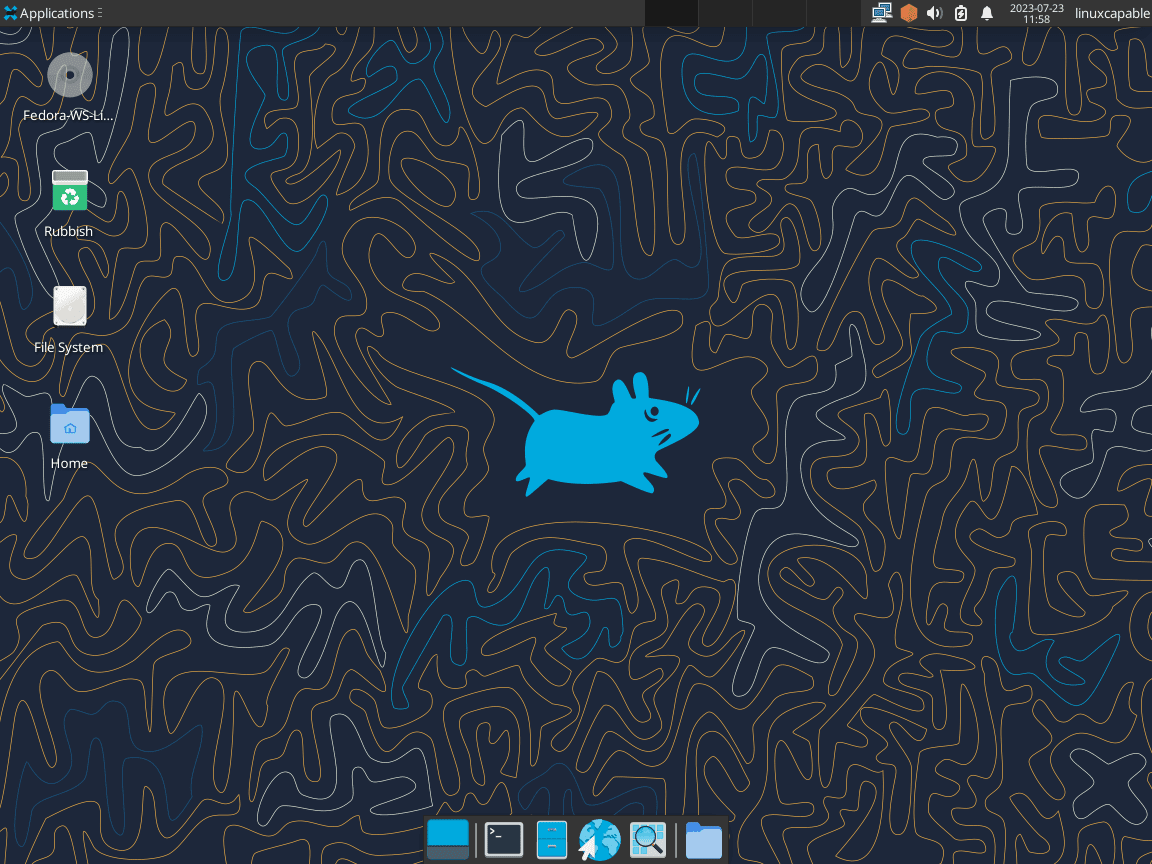
Task: Toggle notifications with the bell tray icon
Action: pyautogui.click(x=986, y=13)
